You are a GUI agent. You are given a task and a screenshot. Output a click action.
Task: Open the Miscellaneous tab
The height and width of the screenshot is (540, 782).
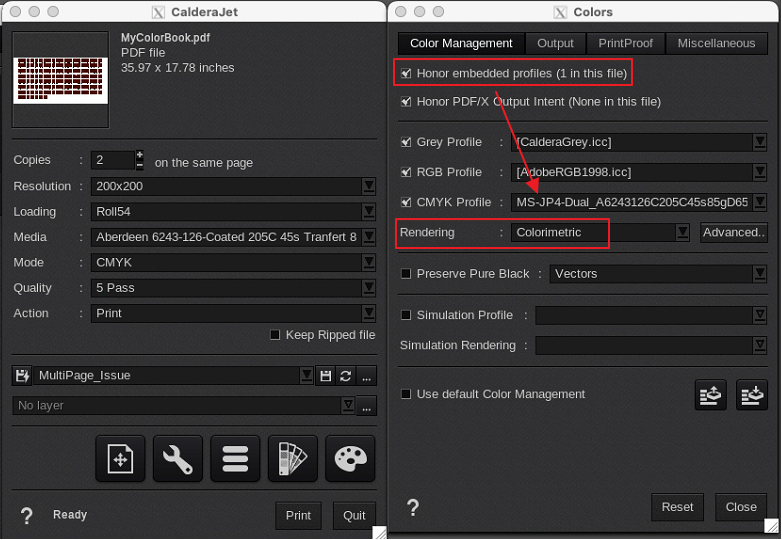click(x=716, y=43)
